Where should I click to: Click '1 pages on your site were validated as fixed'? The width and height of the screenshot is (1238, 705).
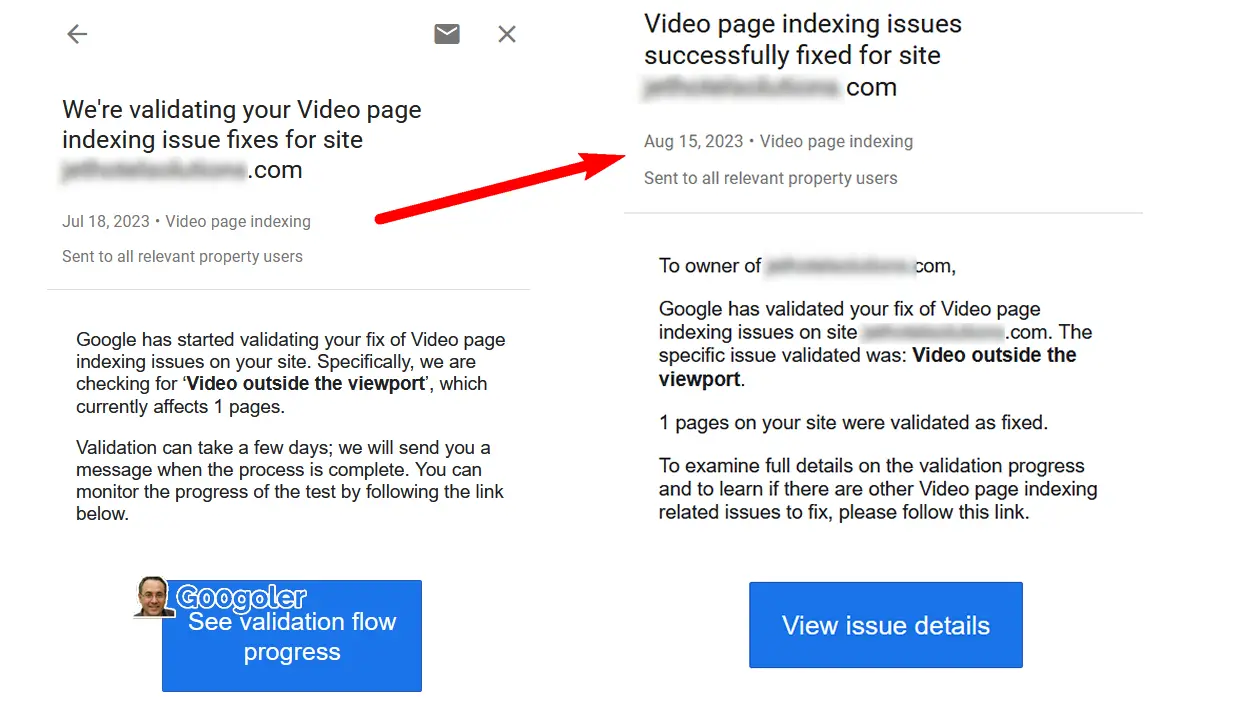[x=853, y=423]
